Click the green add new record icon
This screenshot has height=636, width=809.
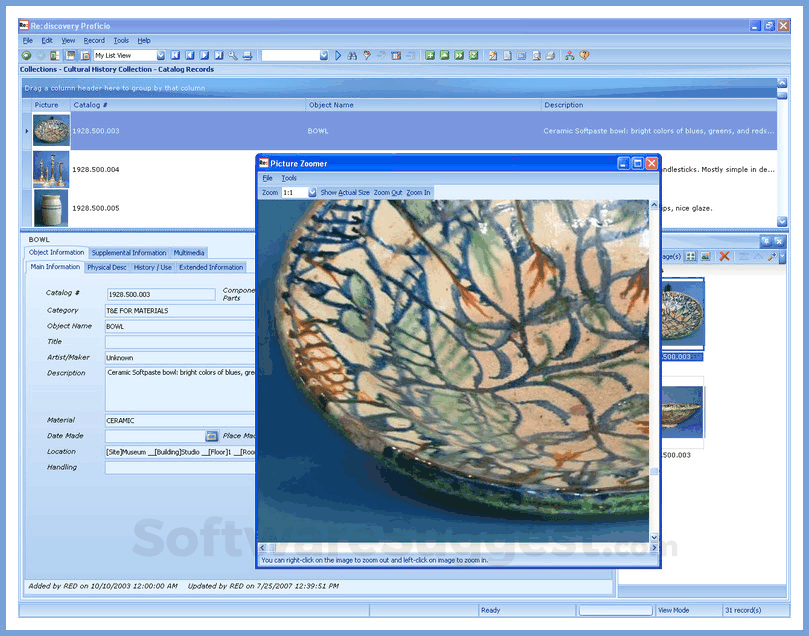point(429,56)
